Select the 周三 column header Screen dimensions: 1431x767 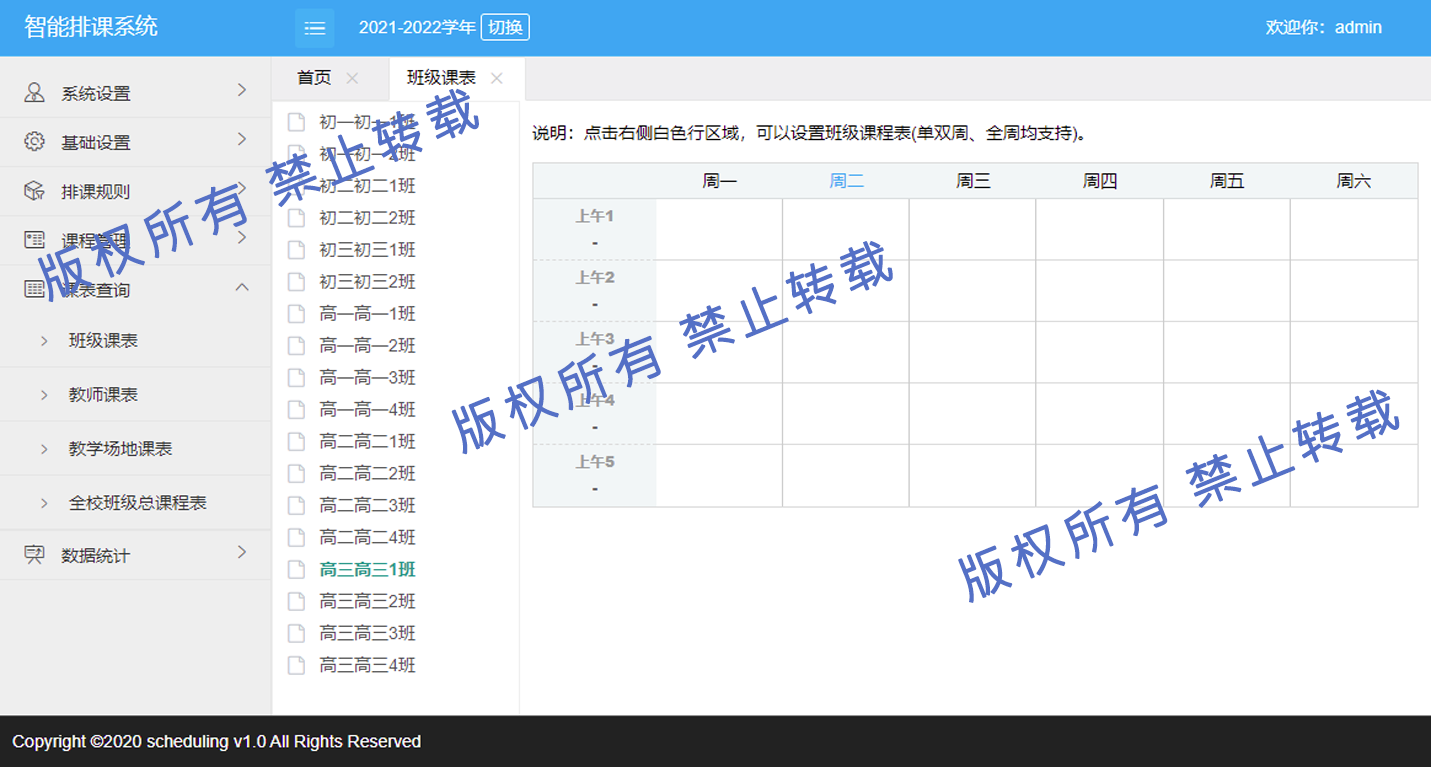coord(973,181)
